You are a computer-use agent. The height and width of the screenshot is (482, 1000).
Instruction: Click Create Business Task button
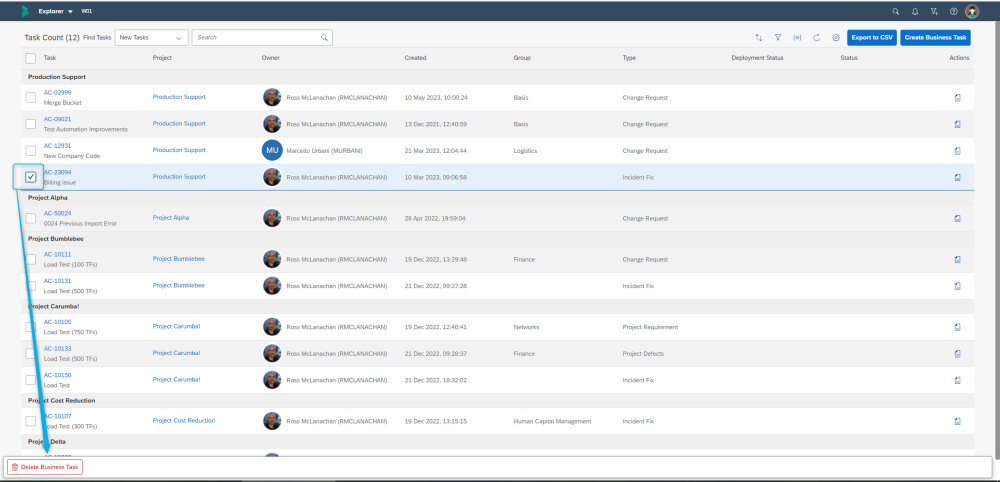coord(935,38)
